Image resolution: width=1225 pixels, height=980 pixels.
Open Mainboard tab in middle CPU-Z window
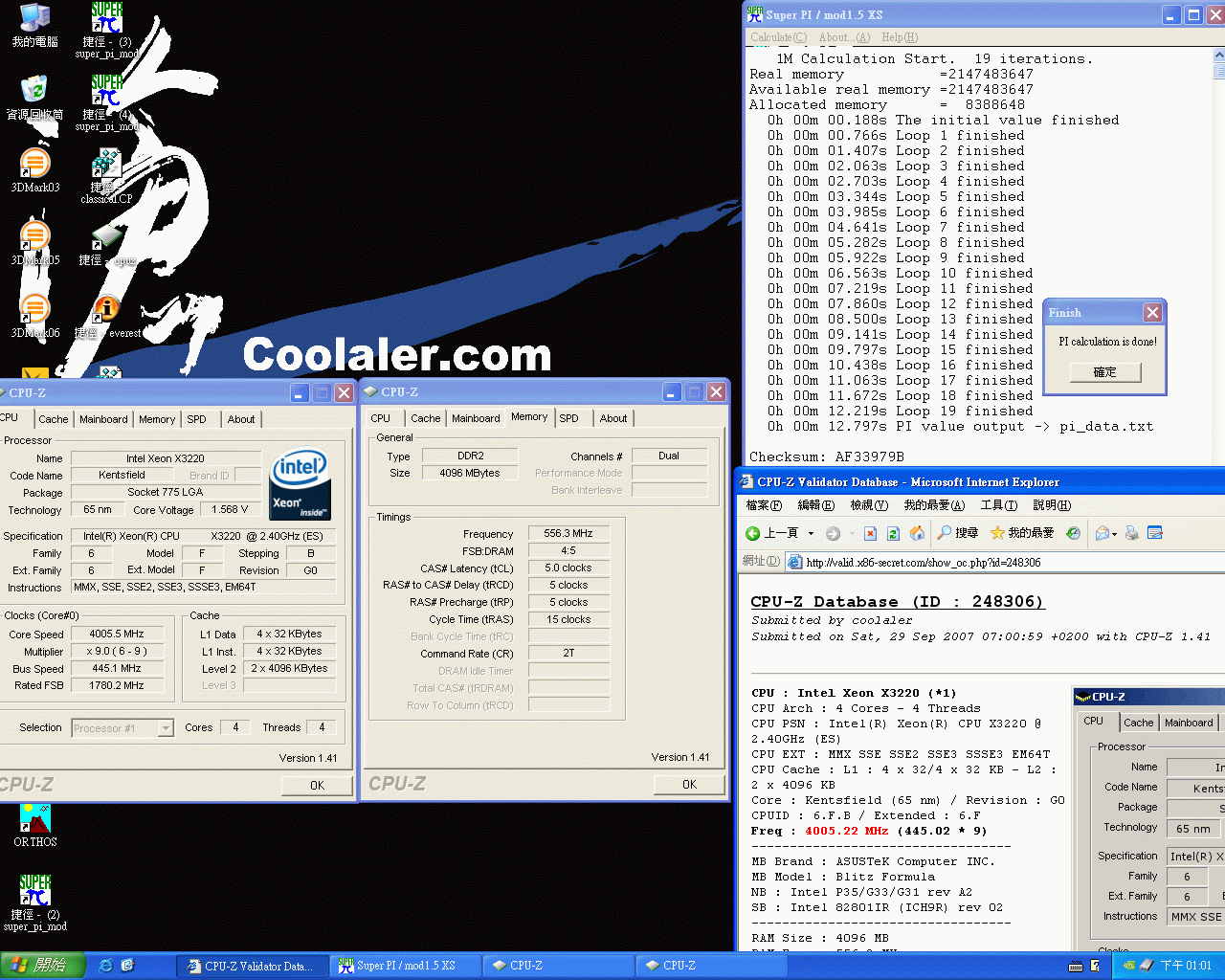(x=476, y=418)
